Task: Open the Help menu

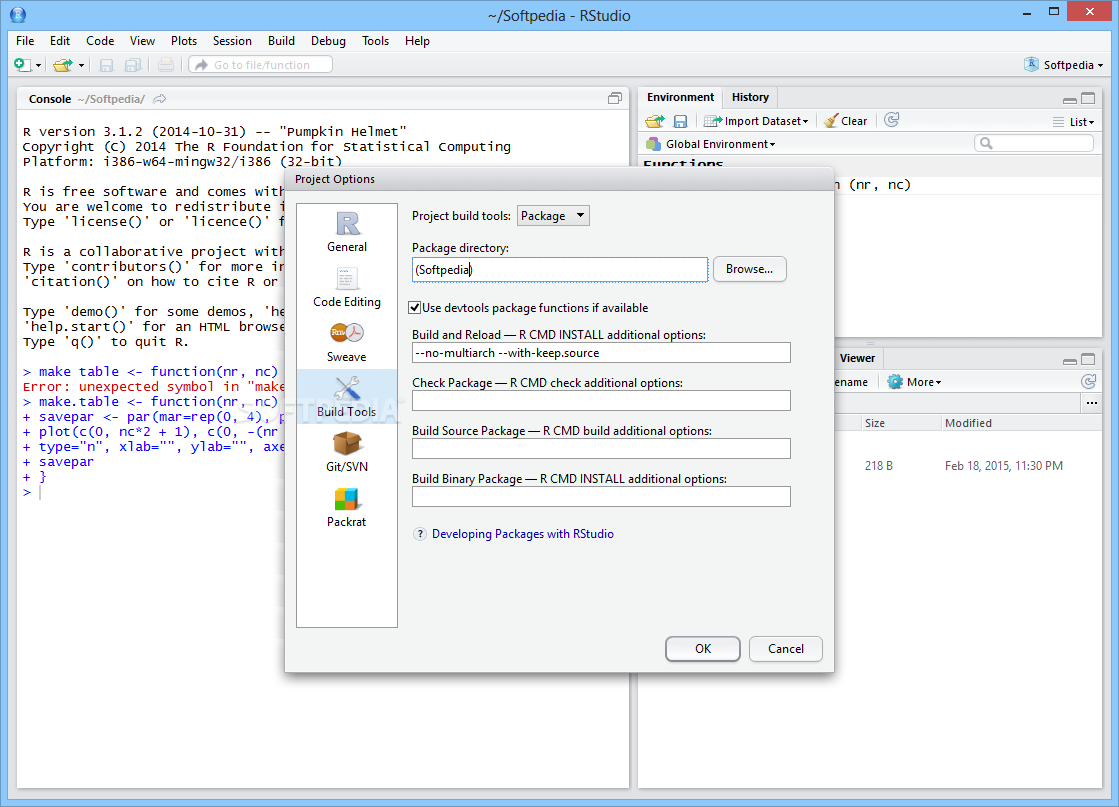Action: pos(417,41)
